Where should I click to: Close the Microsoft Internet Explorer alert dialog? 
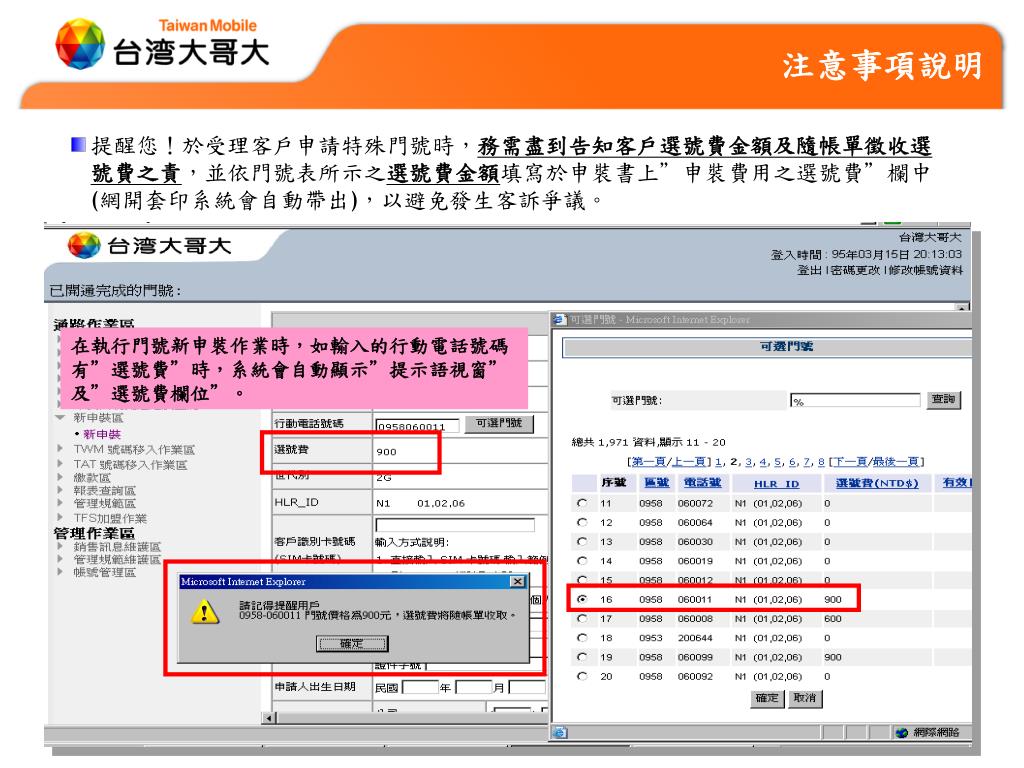click(518, 581)
